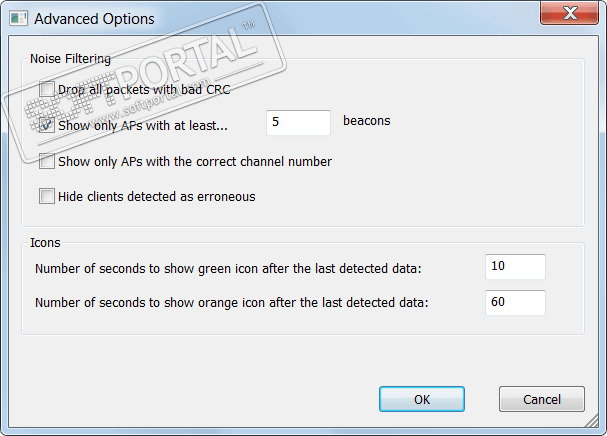Click the orange icon seconds description label
Image resolution: width=607 pixels, height=436 pixels.
tap(231, 303)
